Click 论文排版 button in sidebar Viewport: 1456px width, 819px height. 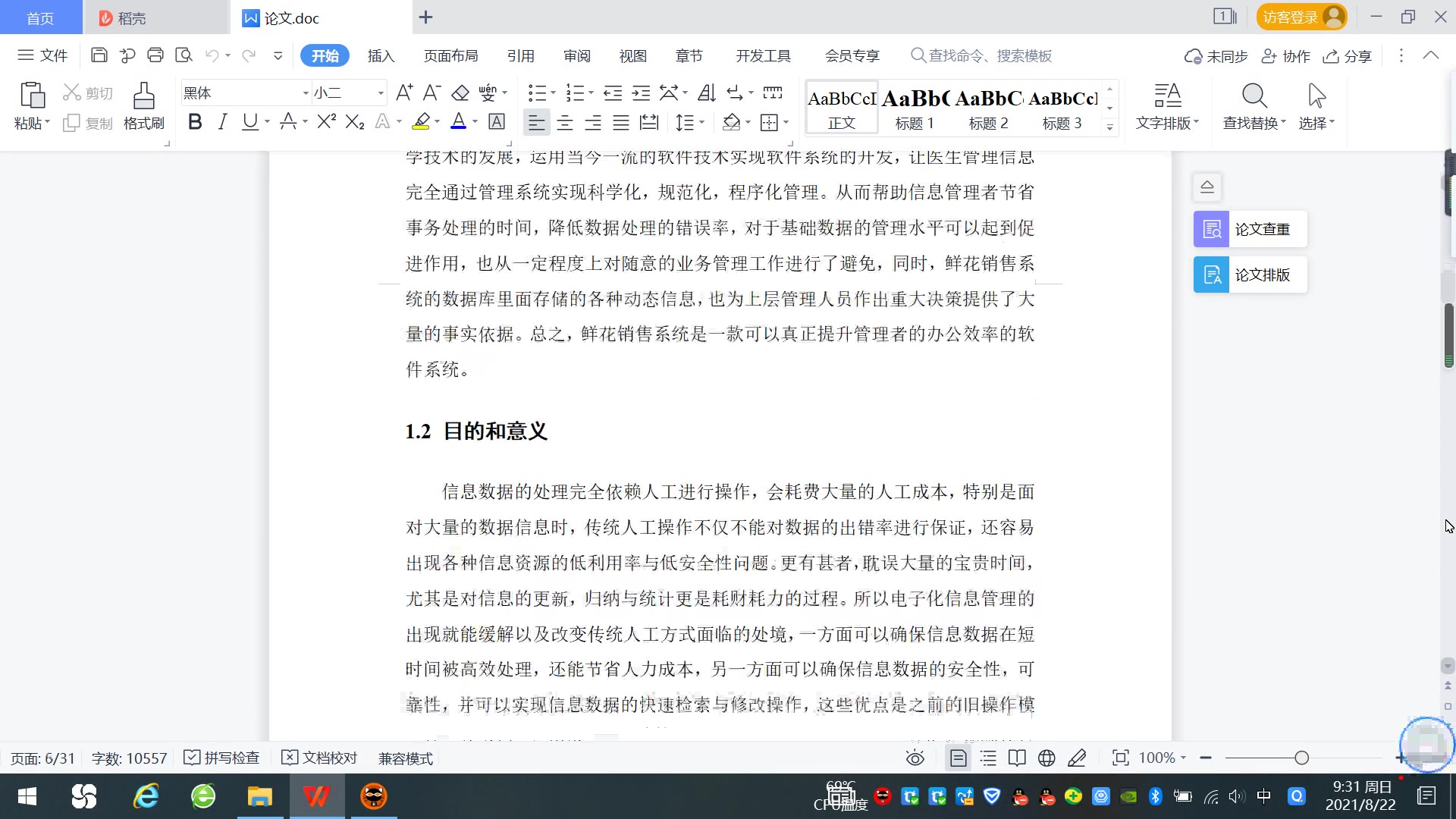(1250, 275)
